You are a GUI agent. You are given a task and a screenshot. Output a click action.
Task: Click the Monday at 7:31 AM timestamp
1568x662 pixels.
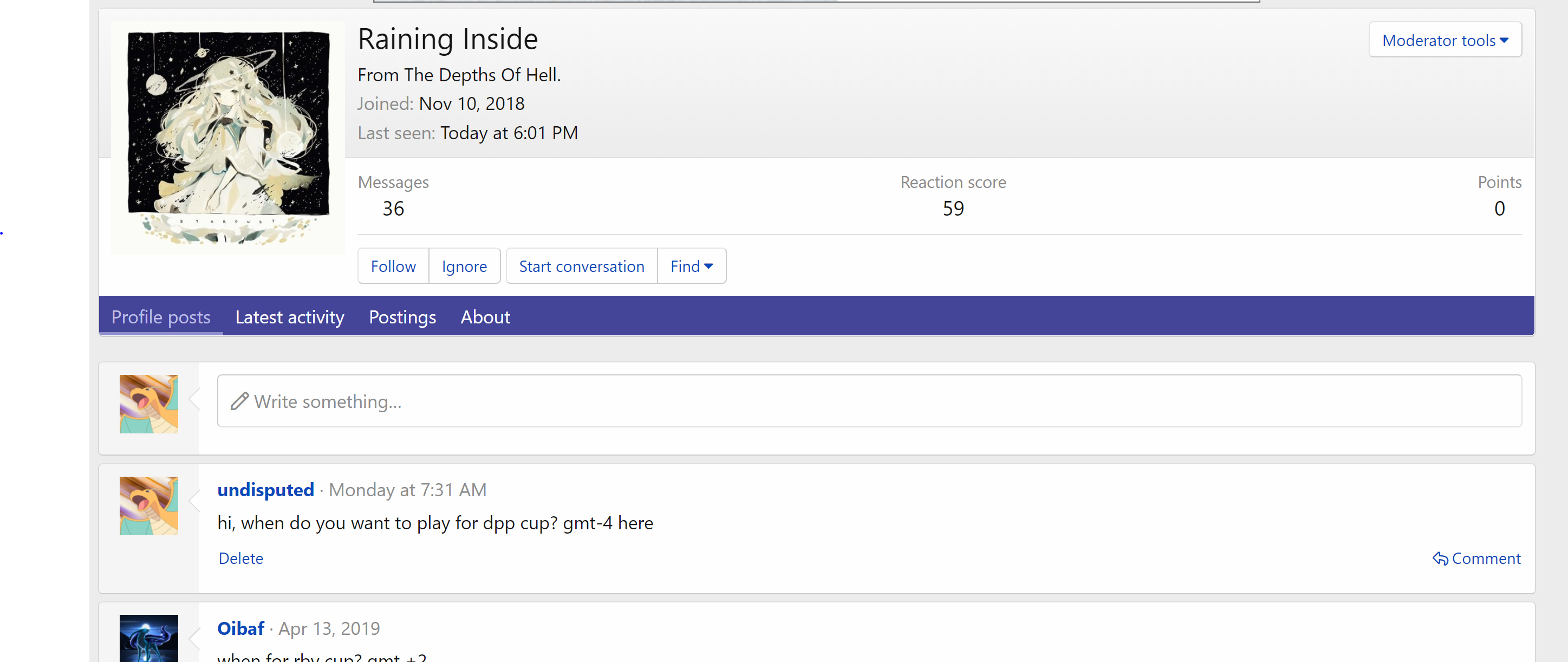coord(407,490)
